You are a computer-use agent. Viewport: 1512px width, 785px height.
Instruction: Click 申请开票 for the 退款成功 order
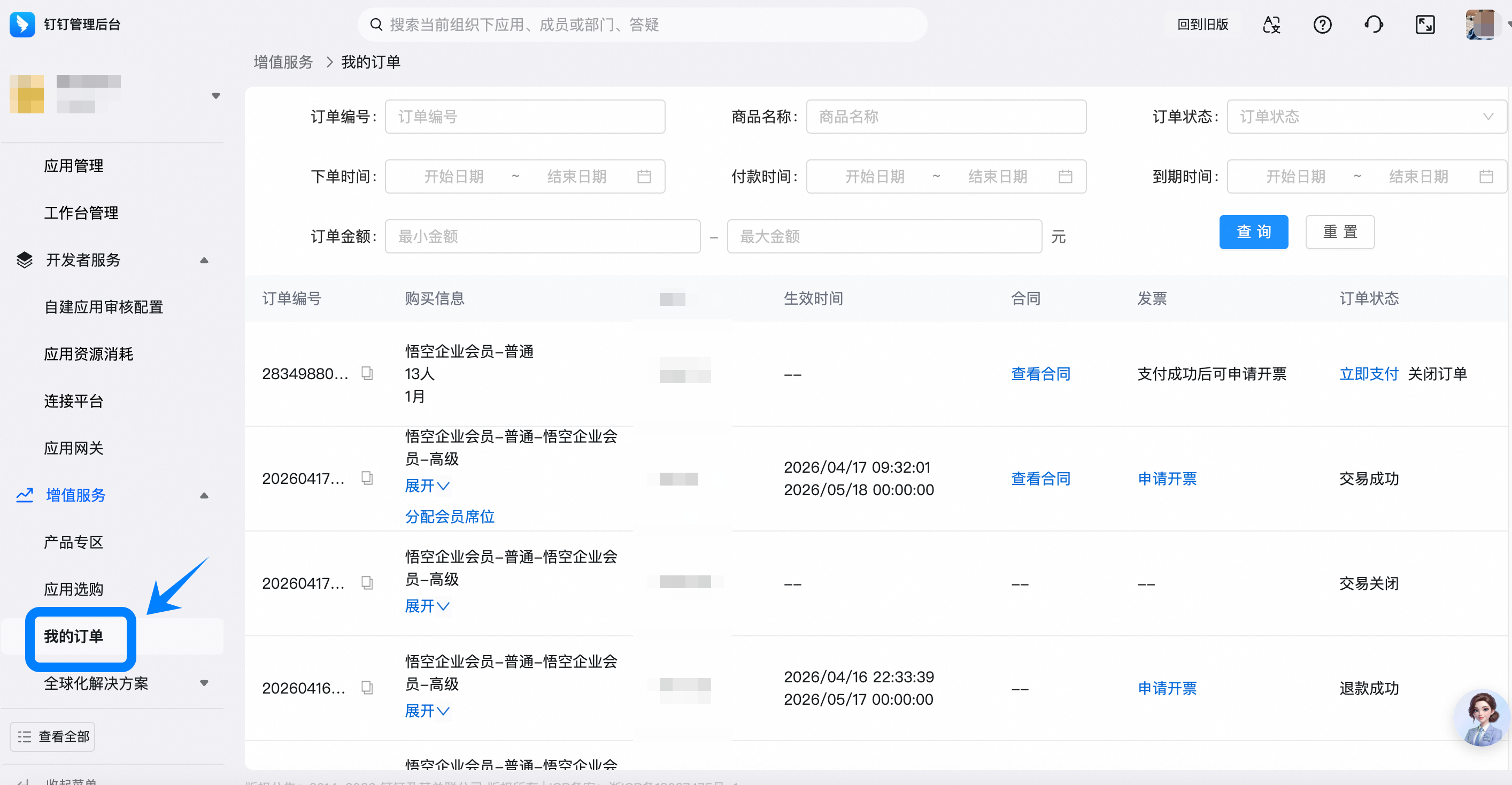point(1168,689)
